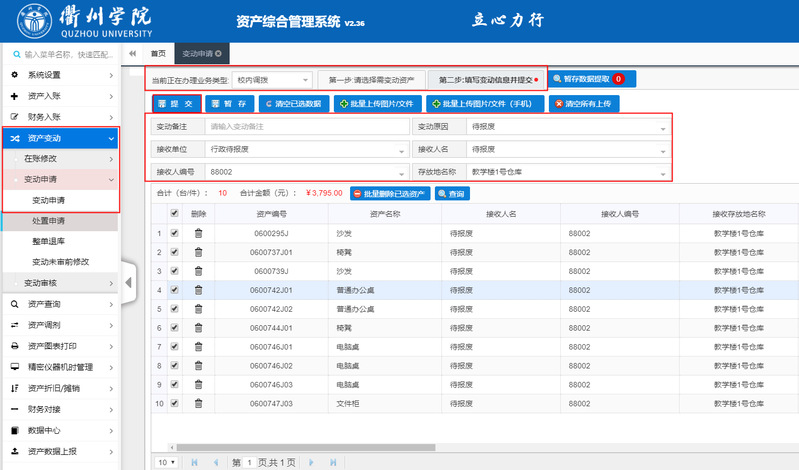
Task: Click the side panel collapse triangle handle
Action: coord(128,282)
